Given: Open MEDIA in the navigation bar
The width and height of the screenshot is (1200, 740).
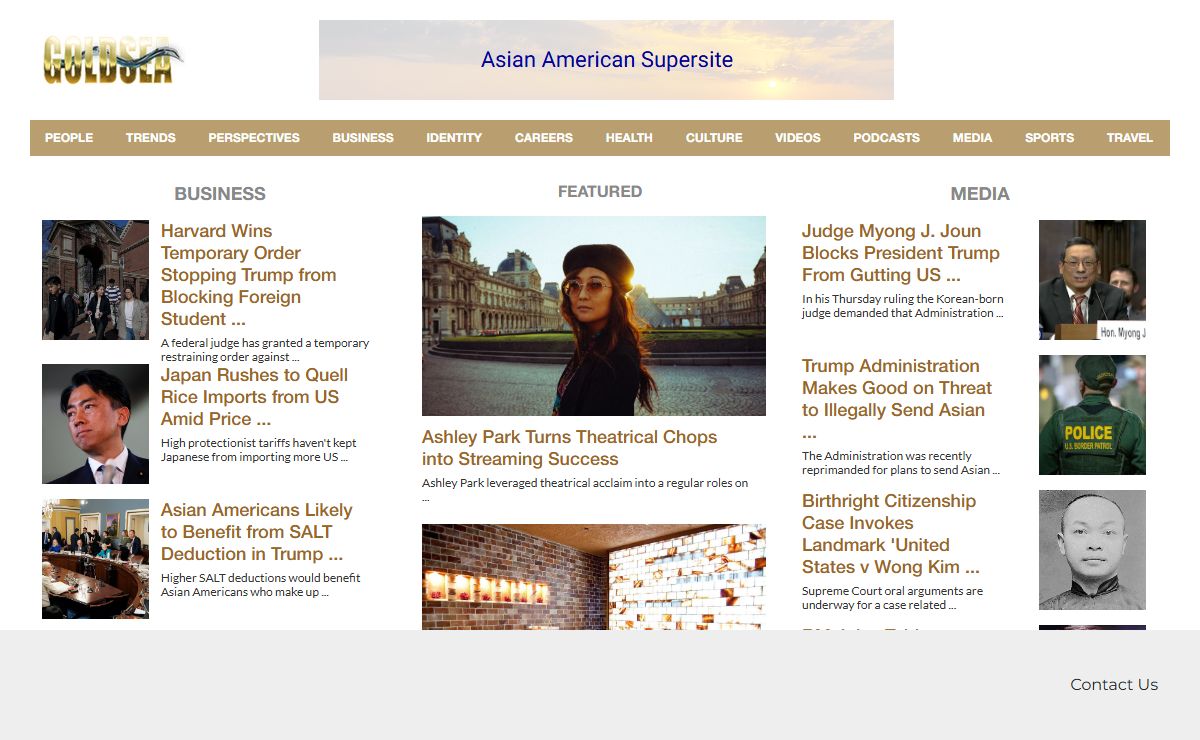Looking at the screenshot, I should [x=973, y=138].
